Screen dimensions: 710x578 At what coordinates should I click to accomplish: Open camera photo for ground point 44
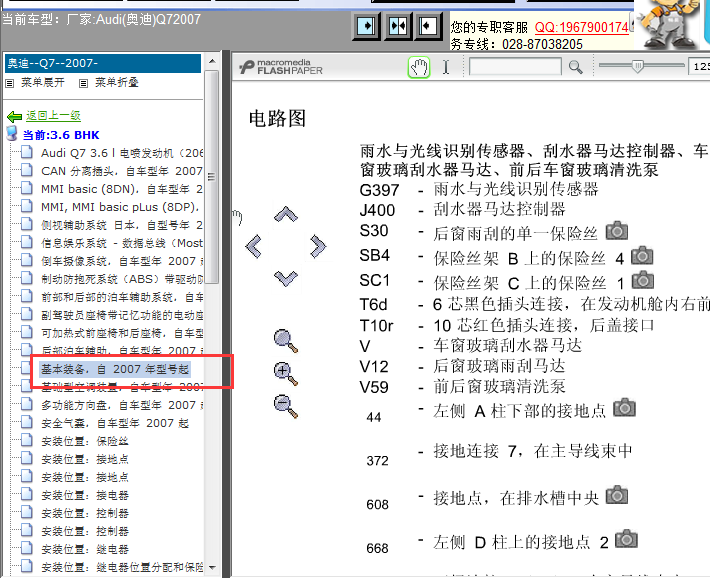click(624, 408)
